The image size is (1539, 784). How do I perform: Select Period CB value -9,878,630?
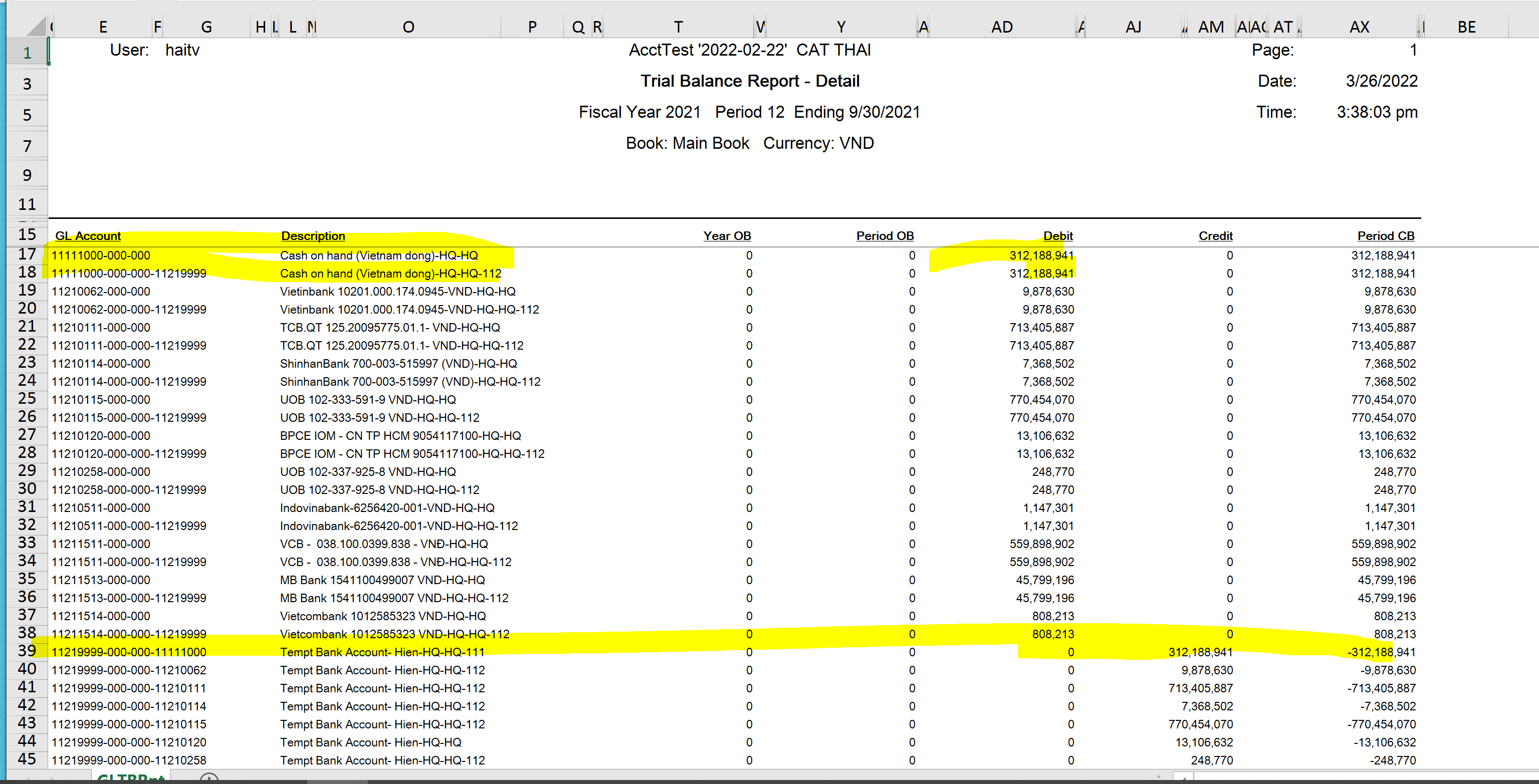pos(1389,670)
